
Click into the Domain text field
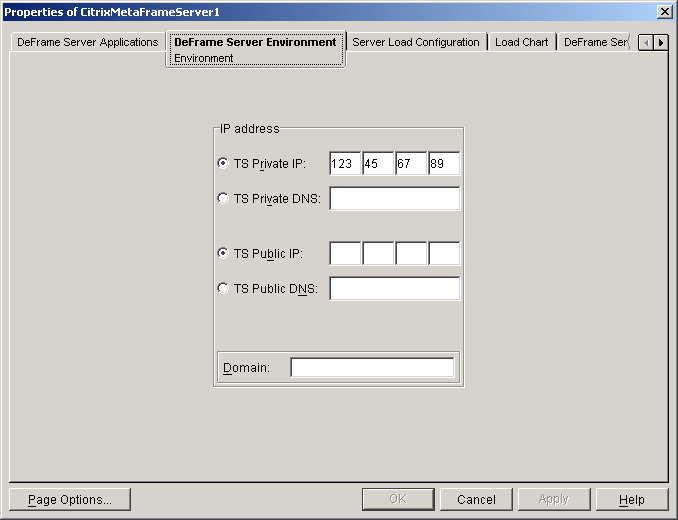372,367
